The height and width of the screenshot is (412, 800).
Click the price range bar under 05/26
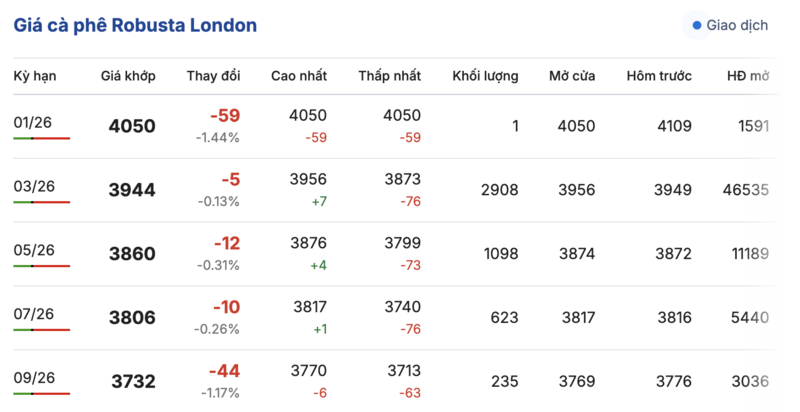point(41,266)
